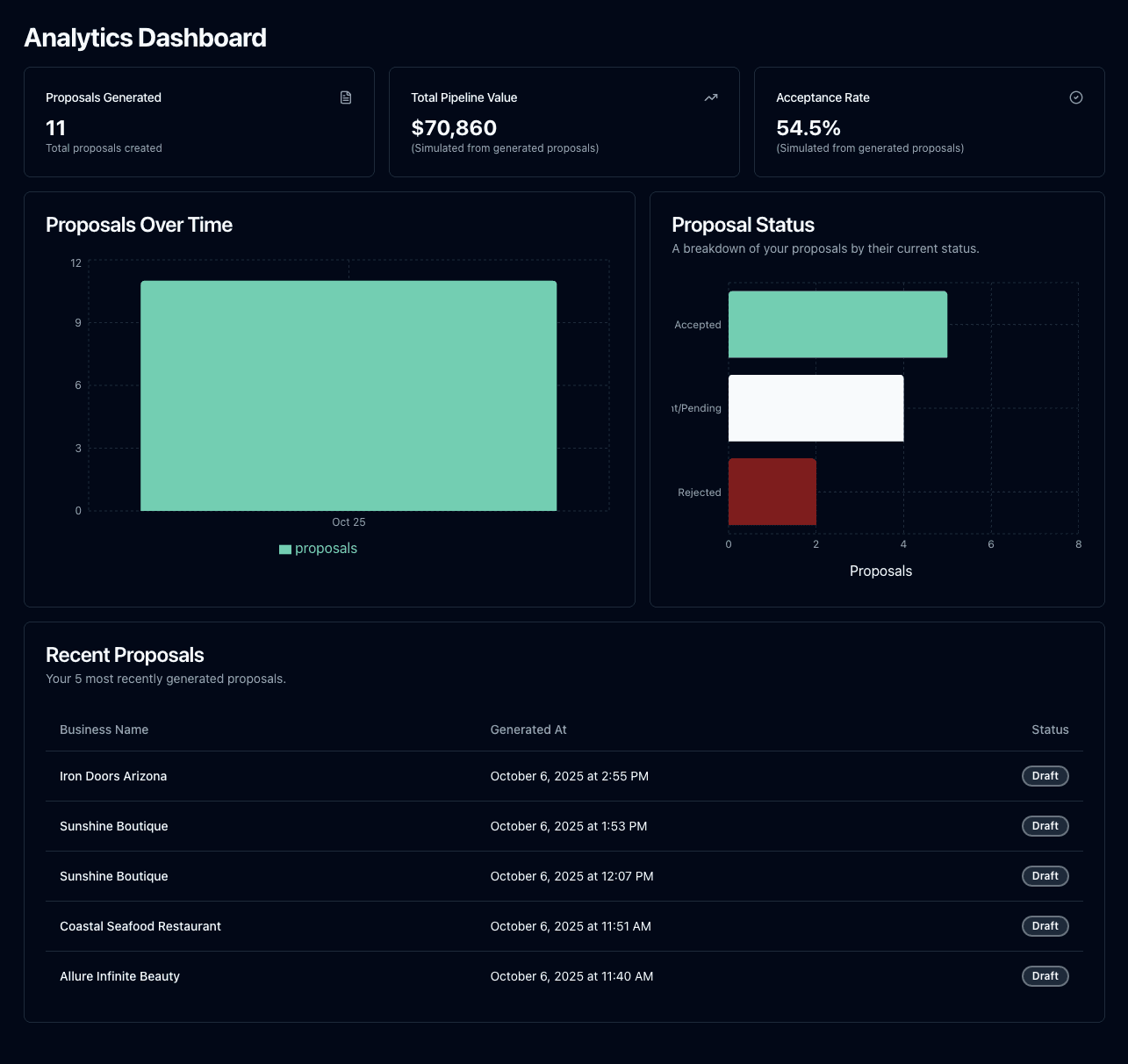Select the green square icon in chart legend

[x=284, y=548]
